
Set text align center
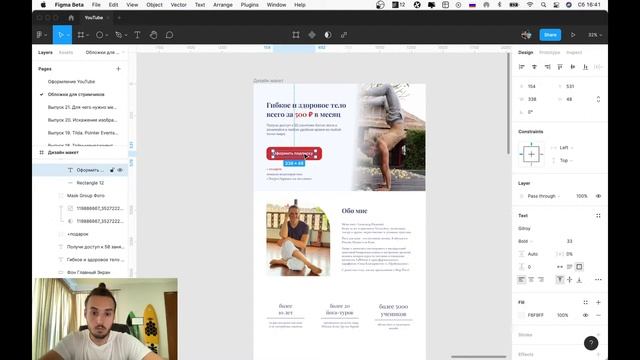tap(531, 280)
